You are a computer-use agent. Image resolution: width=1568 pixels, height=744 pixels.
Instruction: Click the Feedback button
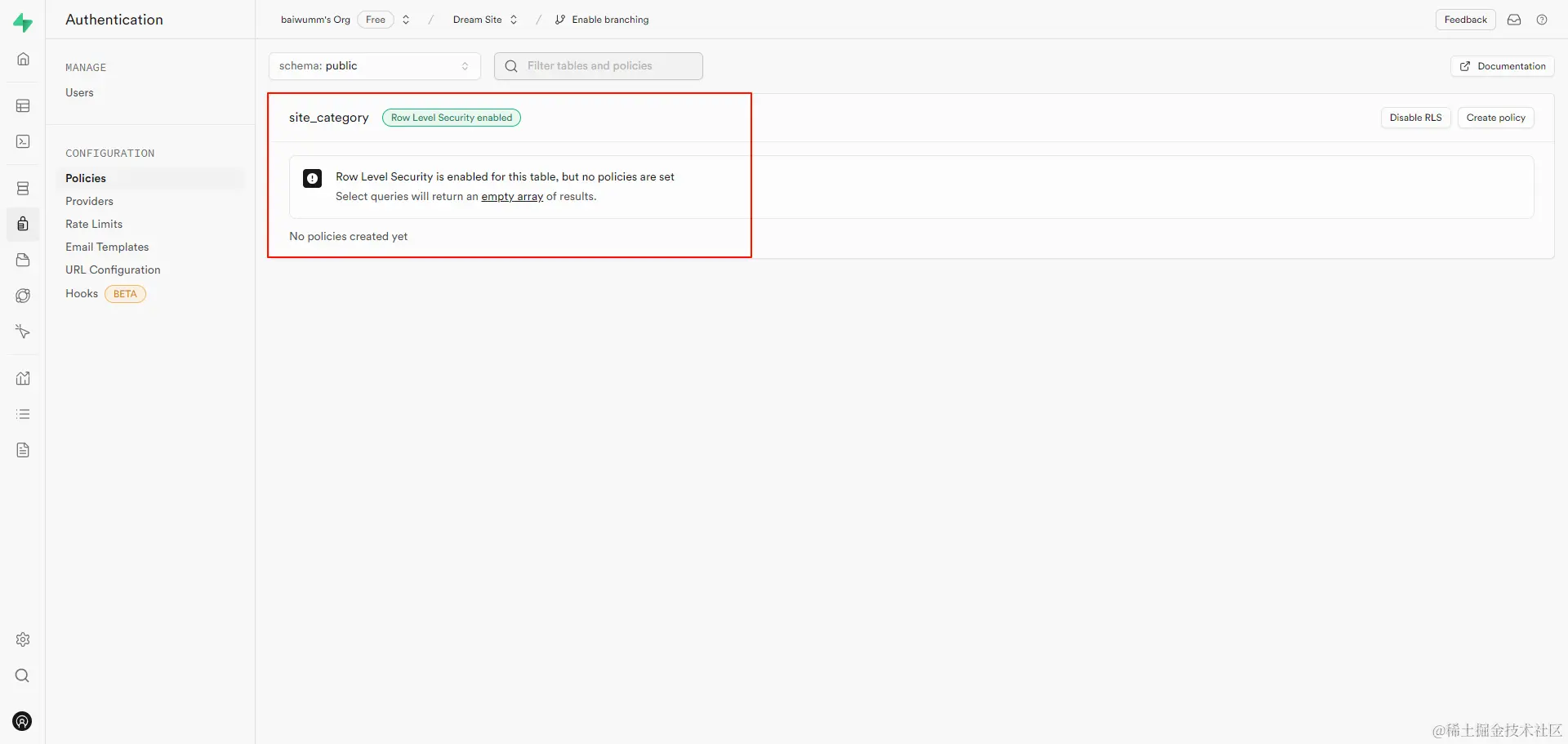pyautogui.click(x=1465, y=20)
